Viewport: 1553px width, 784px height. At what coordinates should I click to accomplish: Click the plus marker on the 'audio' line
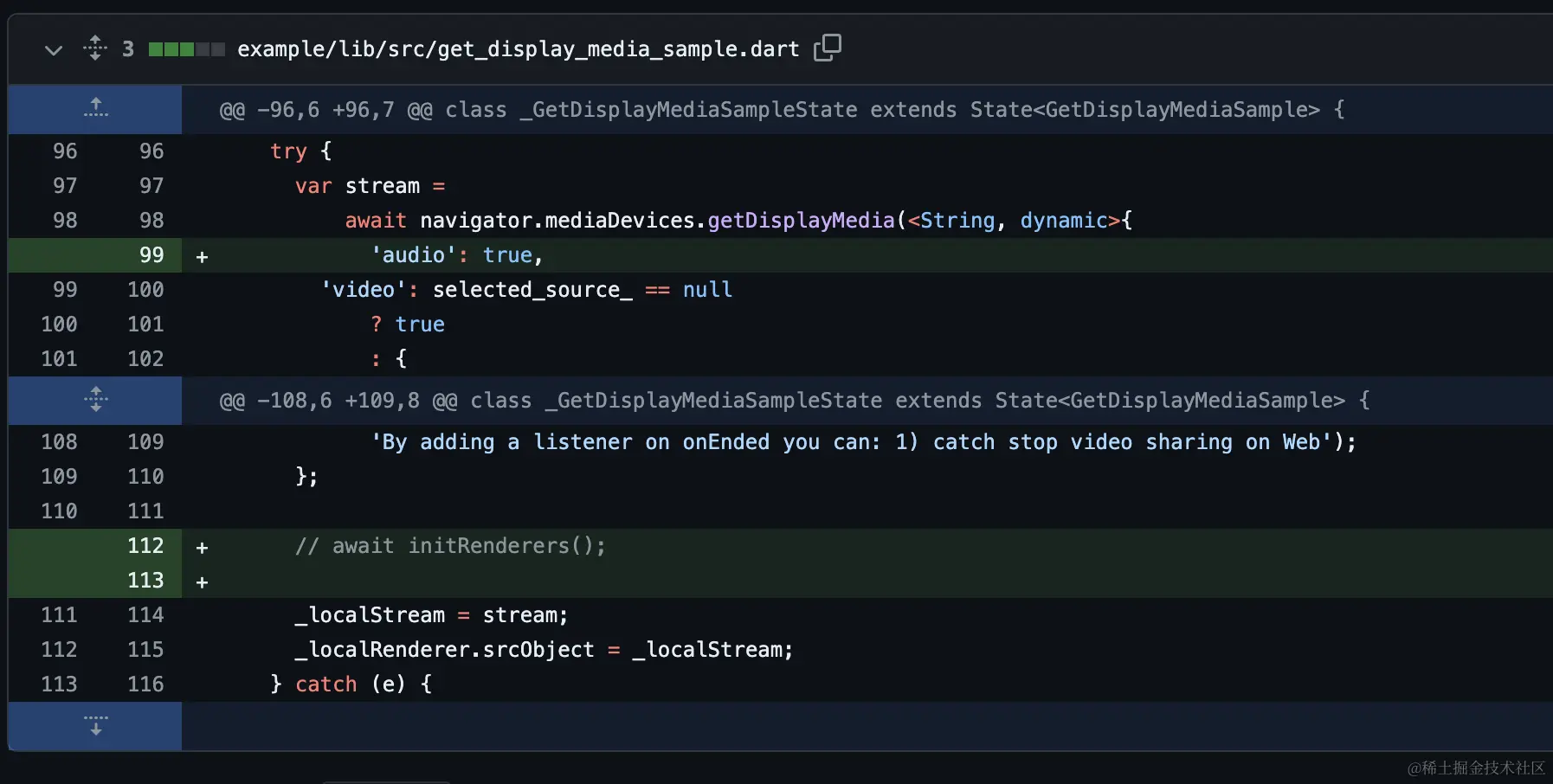(x=202, y=257)
